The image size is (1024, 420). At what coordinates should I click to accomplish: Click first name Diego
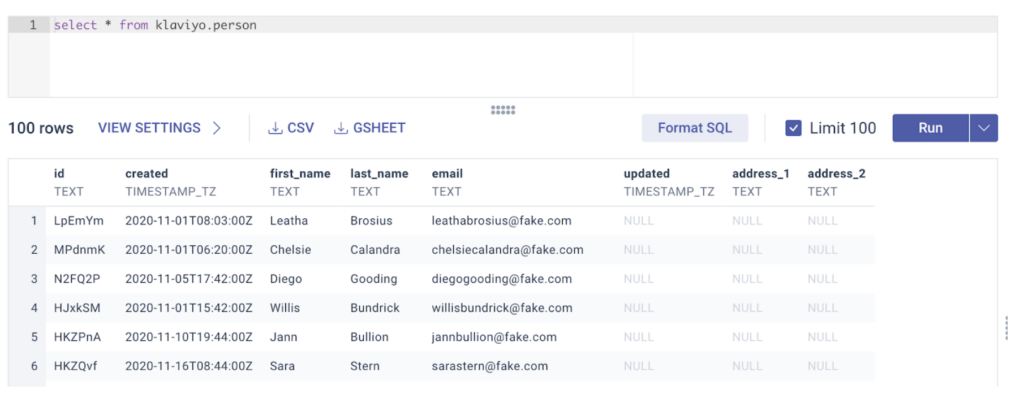coord(286,279)
